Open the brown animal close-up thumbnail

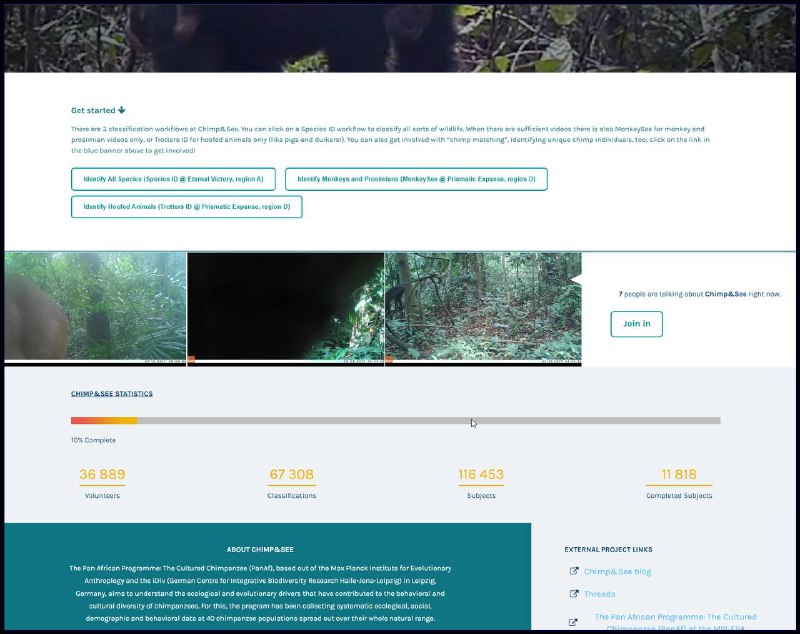(x=95, y=309)
